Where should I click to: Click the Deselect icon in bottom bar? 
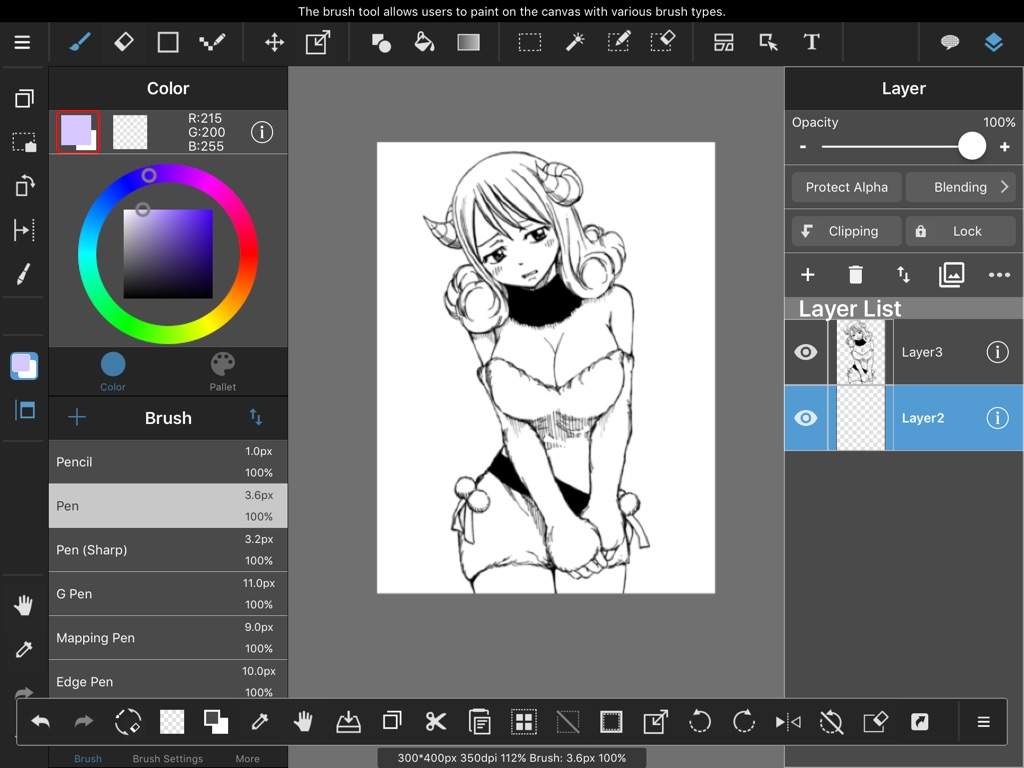[x=568, y=722]
